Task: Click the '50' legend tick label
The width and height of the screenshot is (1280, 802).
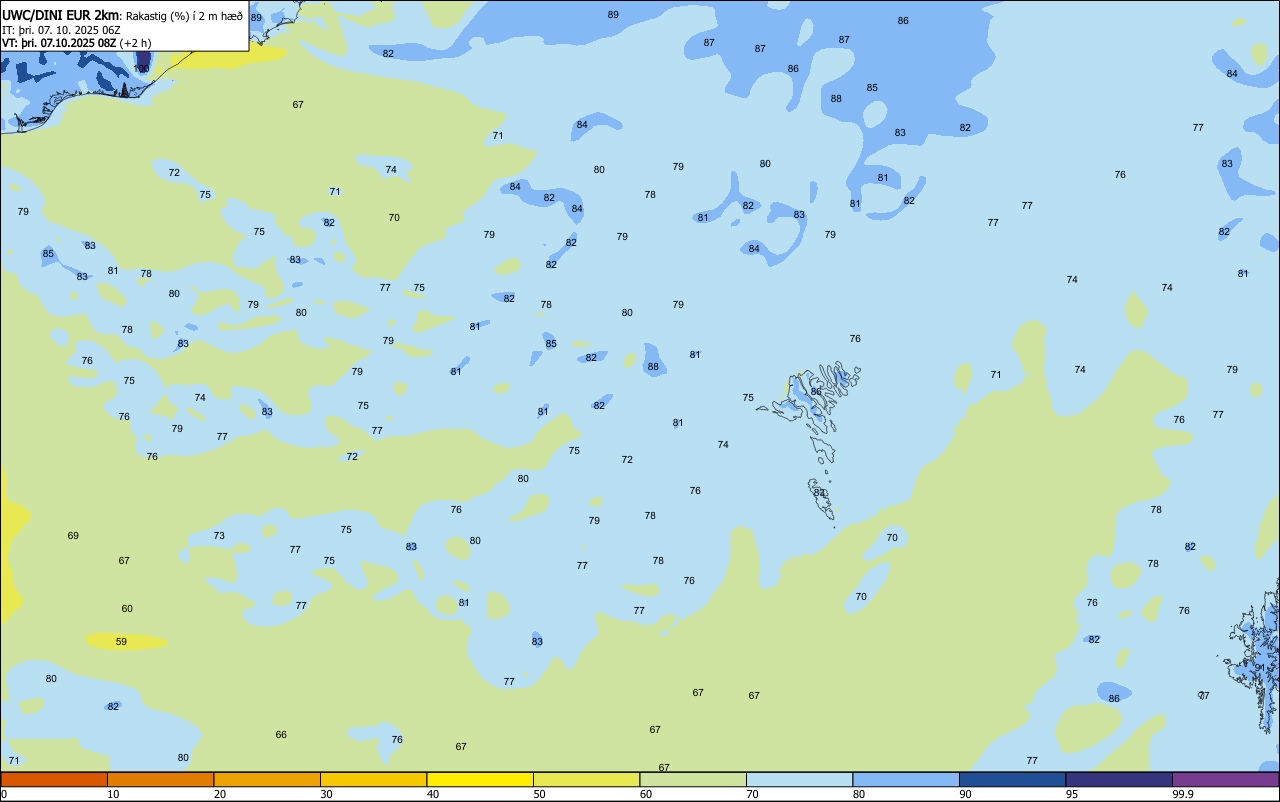Action: pyautogui.click(x=540, y=794)
